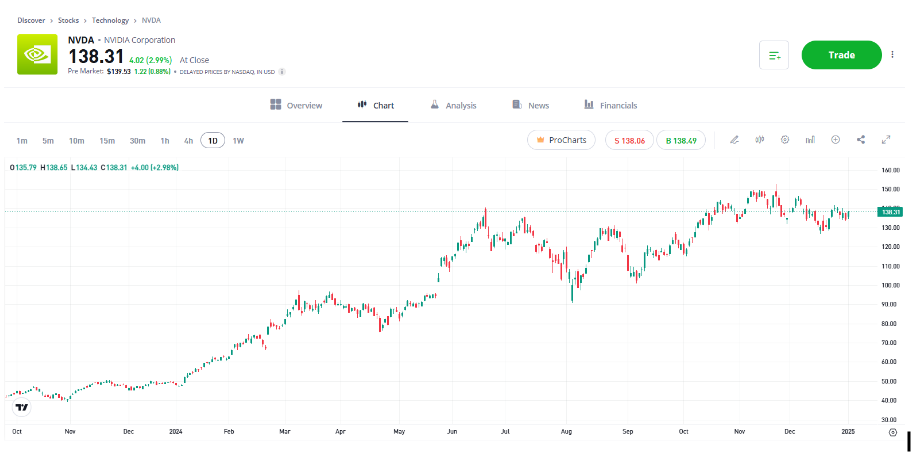This screenshot has width=924, height=468.
Task: Click the Sell S 138.06 button
Action: pyautogui.click(x=629, y=140)
